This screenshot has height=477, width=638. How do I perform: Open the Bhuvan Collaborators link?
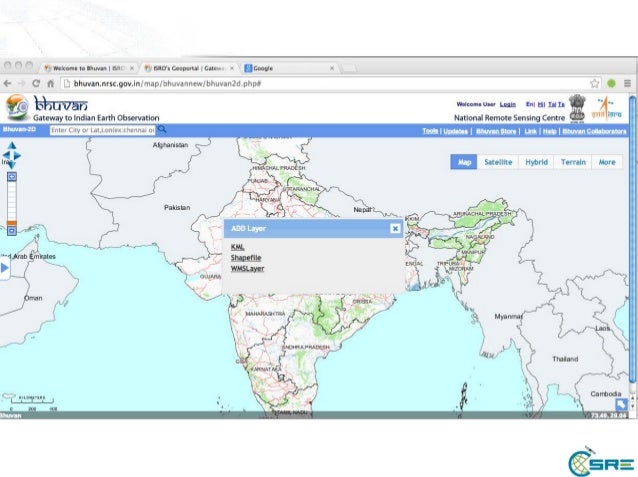click(594, 131)
